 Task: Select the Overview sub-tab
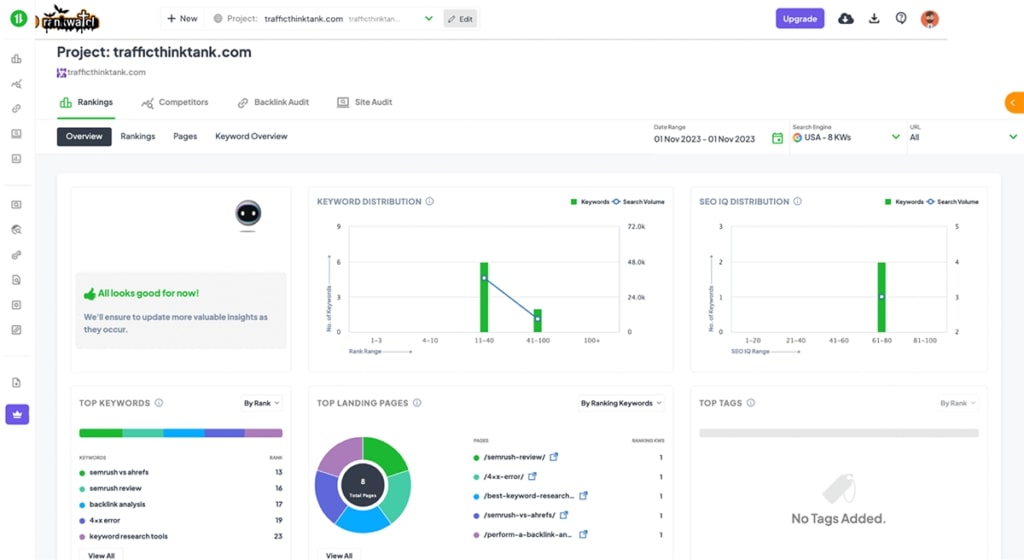84,136
